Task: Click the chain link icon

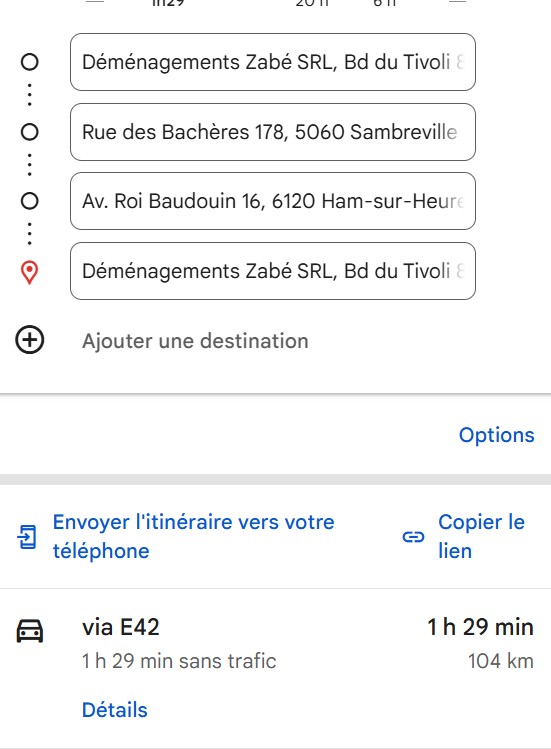Action: point(413,537)
